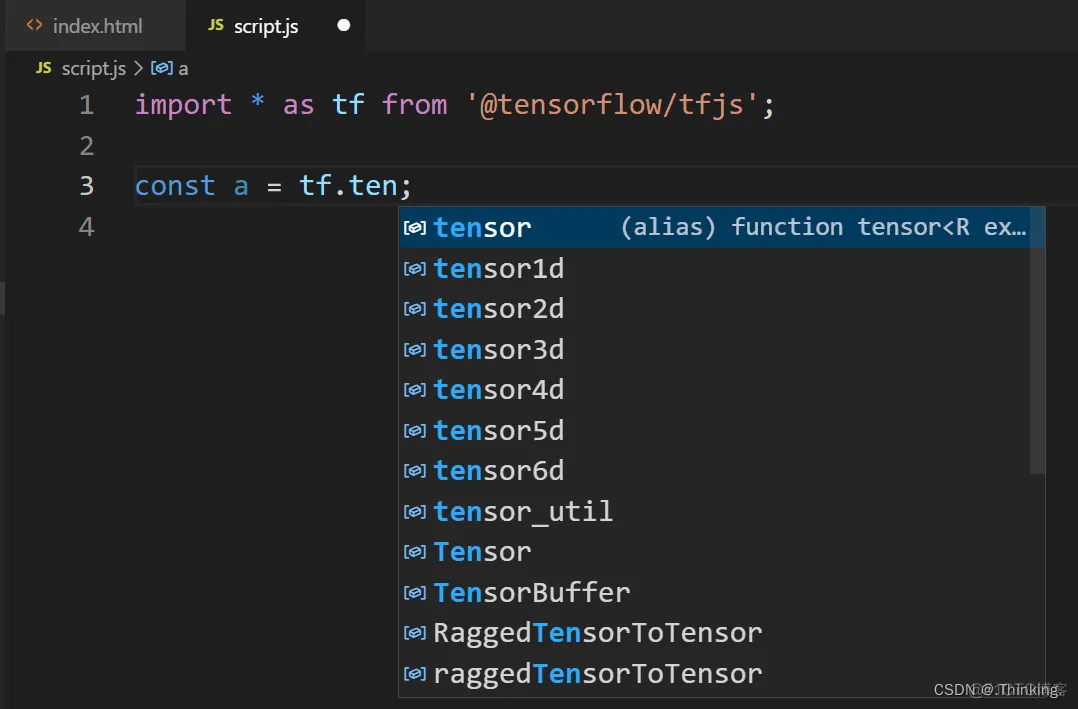Click the variable icon in the breadcrumb
The image size is (1078, 709).
(162, 68)
